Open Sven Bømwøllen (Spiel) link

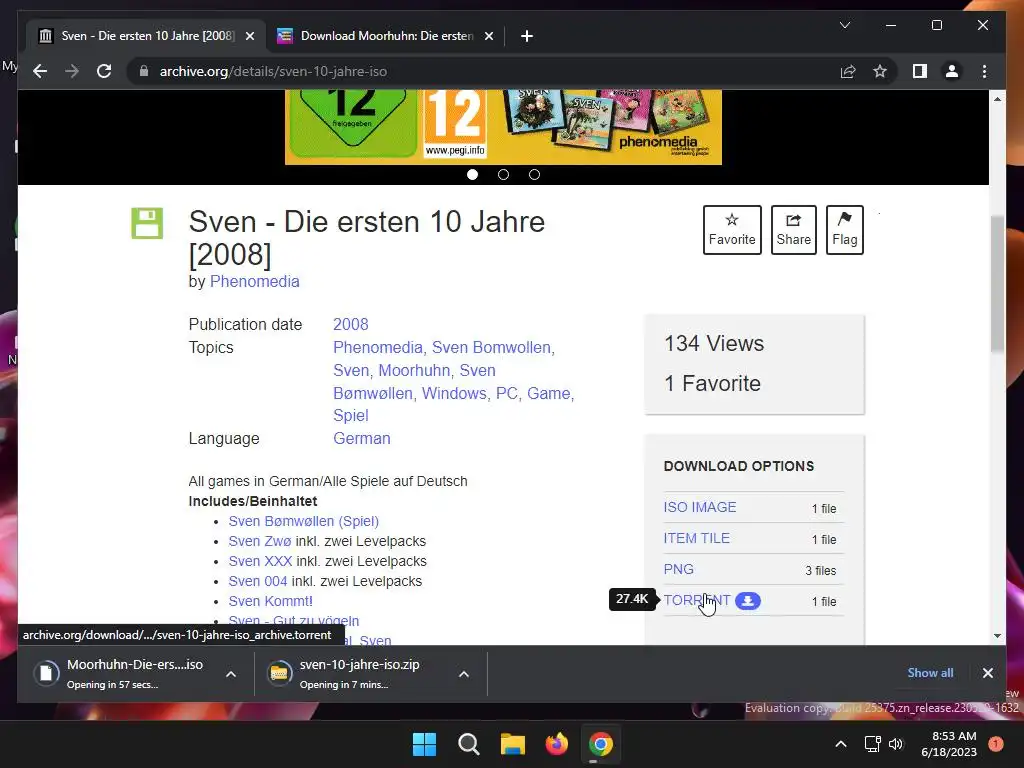pos(304,521)
